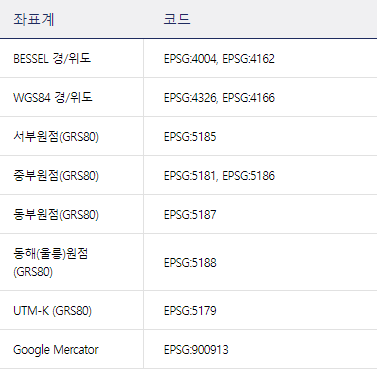377x377 pixels.
Task: Select the EPSG:4326, EPSG:4166 cell
Action: [x=260, y=97]
